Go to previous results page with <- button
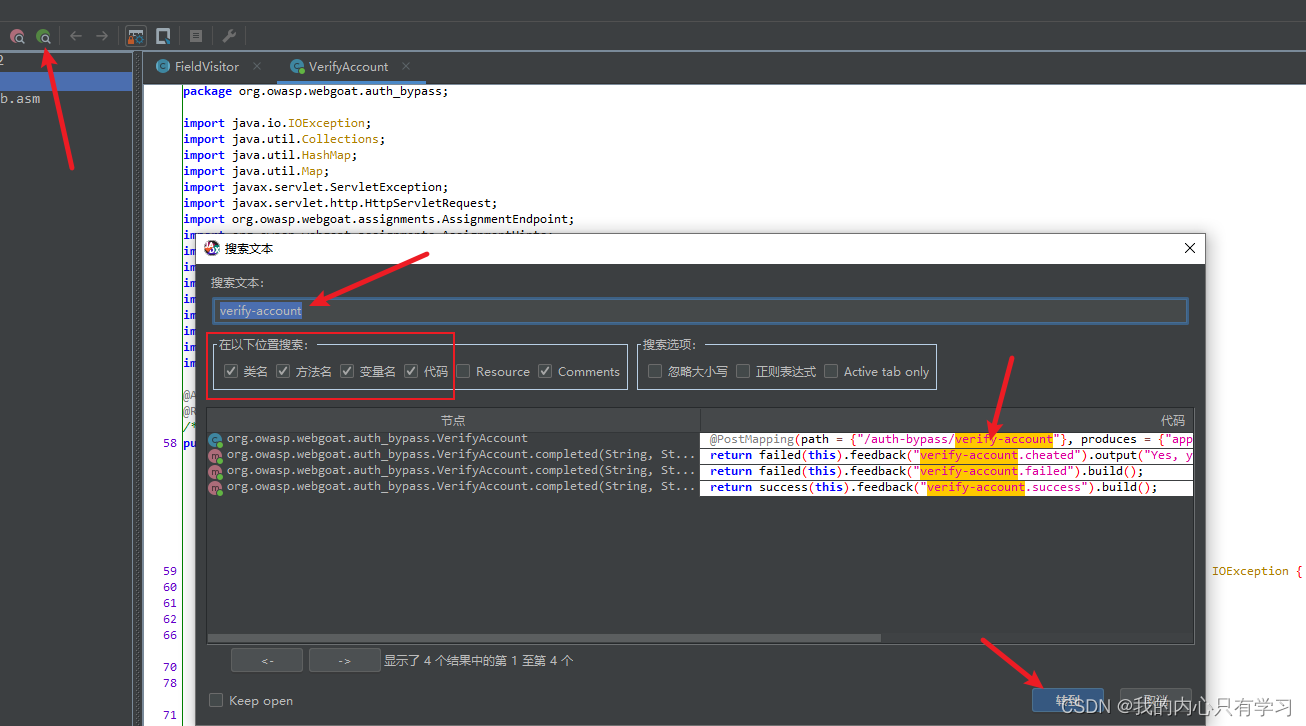The height and width of the screenshot is (726, 1306). coord(267,660)
